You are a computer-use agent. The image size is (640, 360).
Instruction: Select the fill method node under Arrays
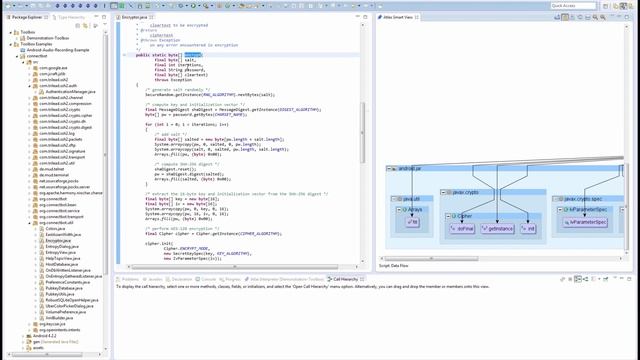[413, 222]
